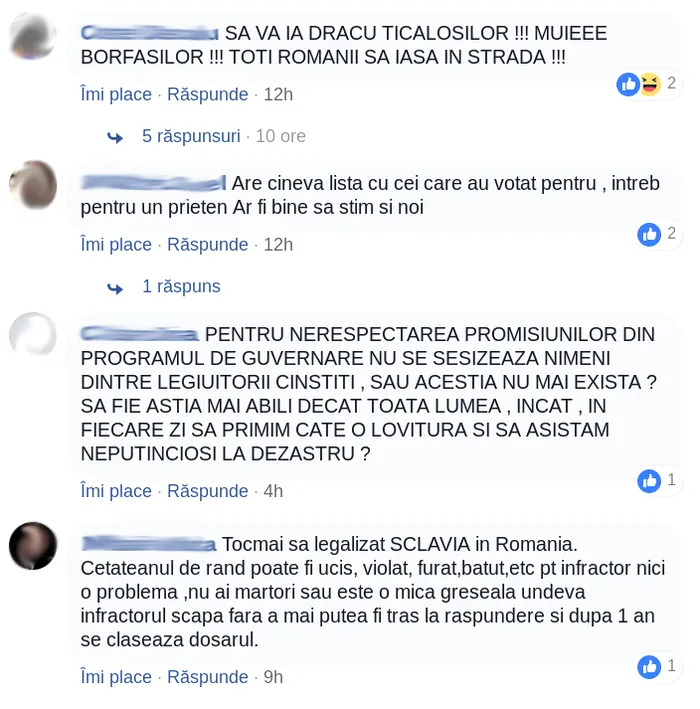This screenshot has width=700, height=709.
Task: Click Îmi place under the 'PENTRU NERESPECTAREA' comment
Action: [116, 491]
